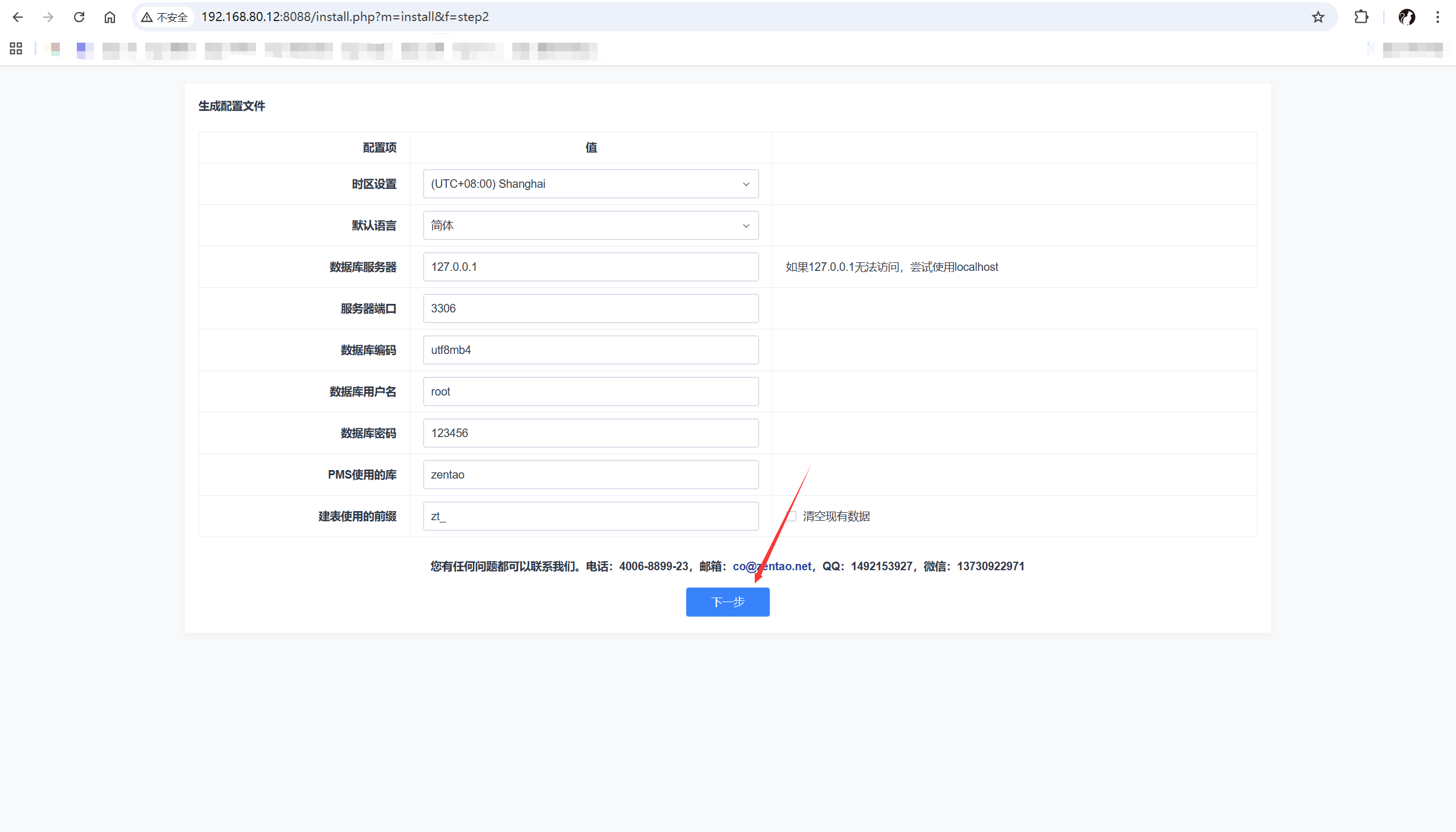This screenshot has height=832, width=1456.
Task: Open the browser profile avatar
Action: click(x=1406, y=17)
